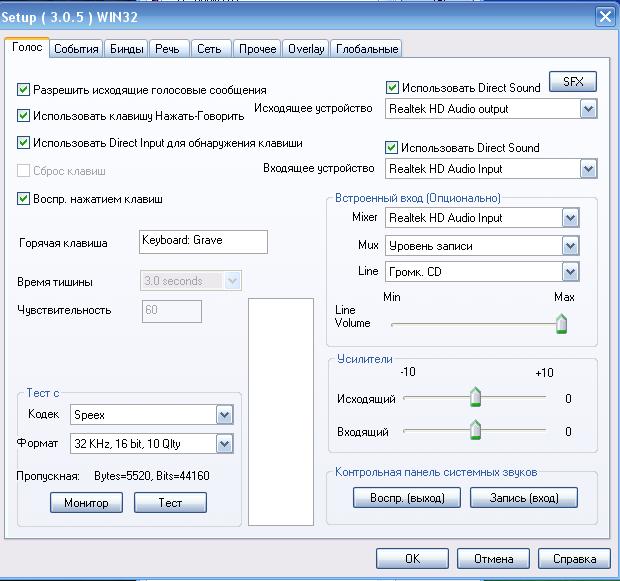
Task: Open Запись (вход) sound panel
Action: click(x=524, y=498)
